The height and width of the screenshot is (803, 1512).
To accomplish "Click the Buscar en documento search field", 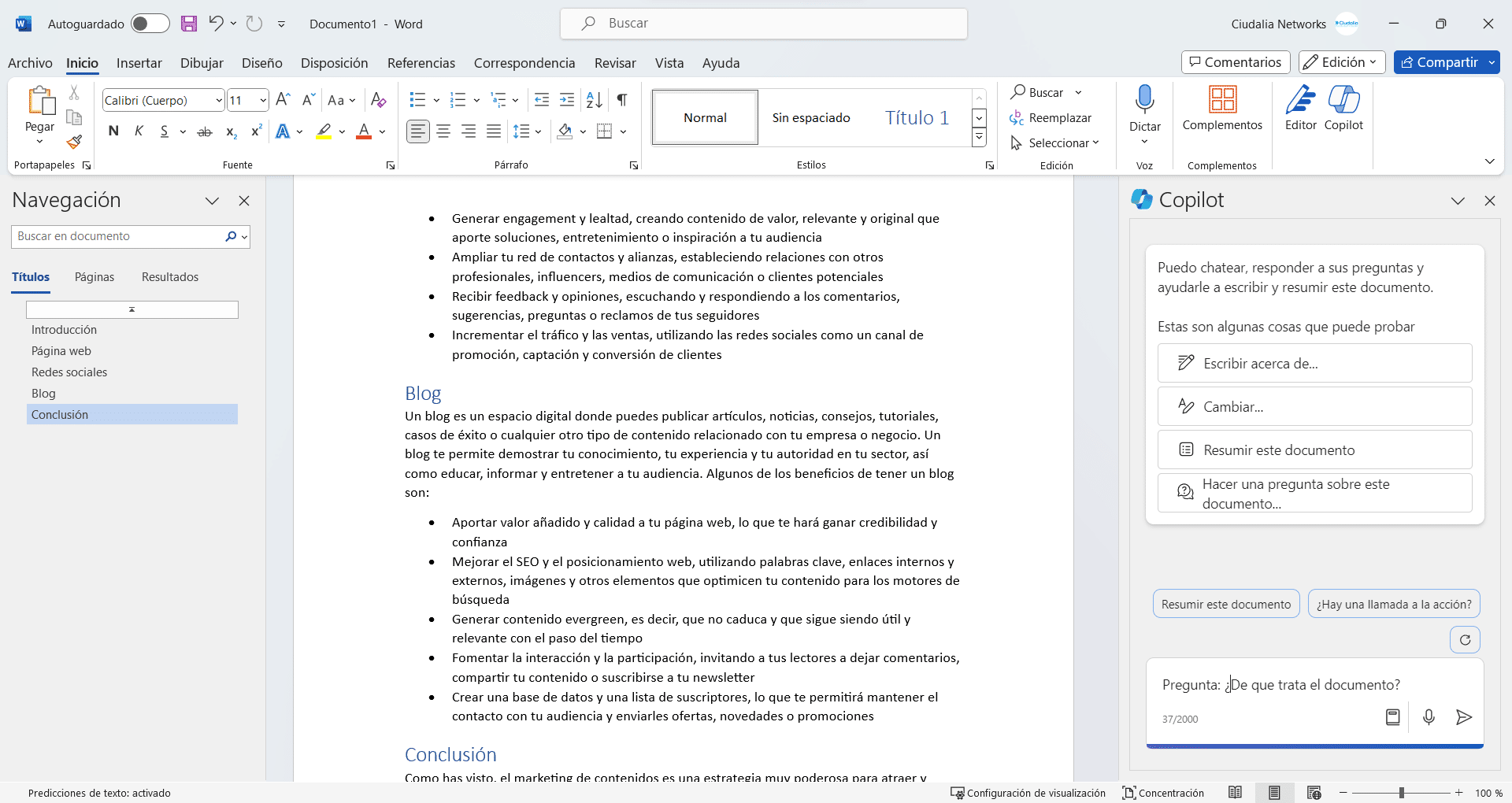I will point(118,236).
